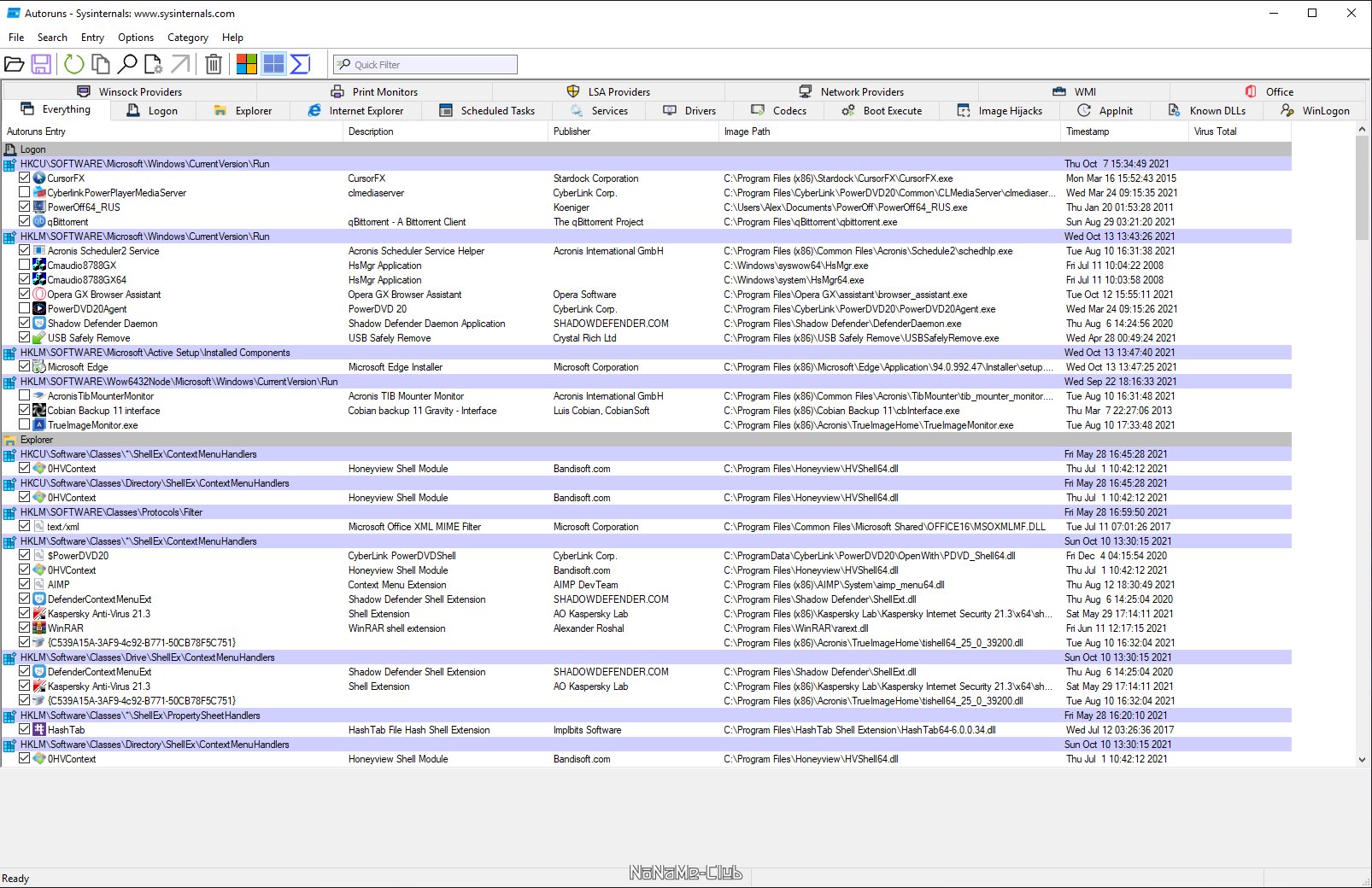This screenshot has width=1372, height=888.
Task: Click the Cobian Backup 11 interface icon
Action: [39, 411]
